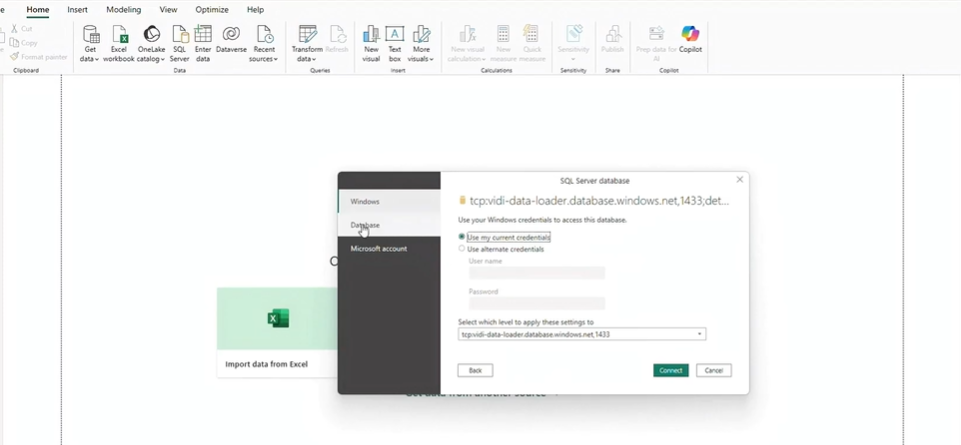Click the Enter data icon
This screenshot has height=445, width=961.
click(203, 34)
